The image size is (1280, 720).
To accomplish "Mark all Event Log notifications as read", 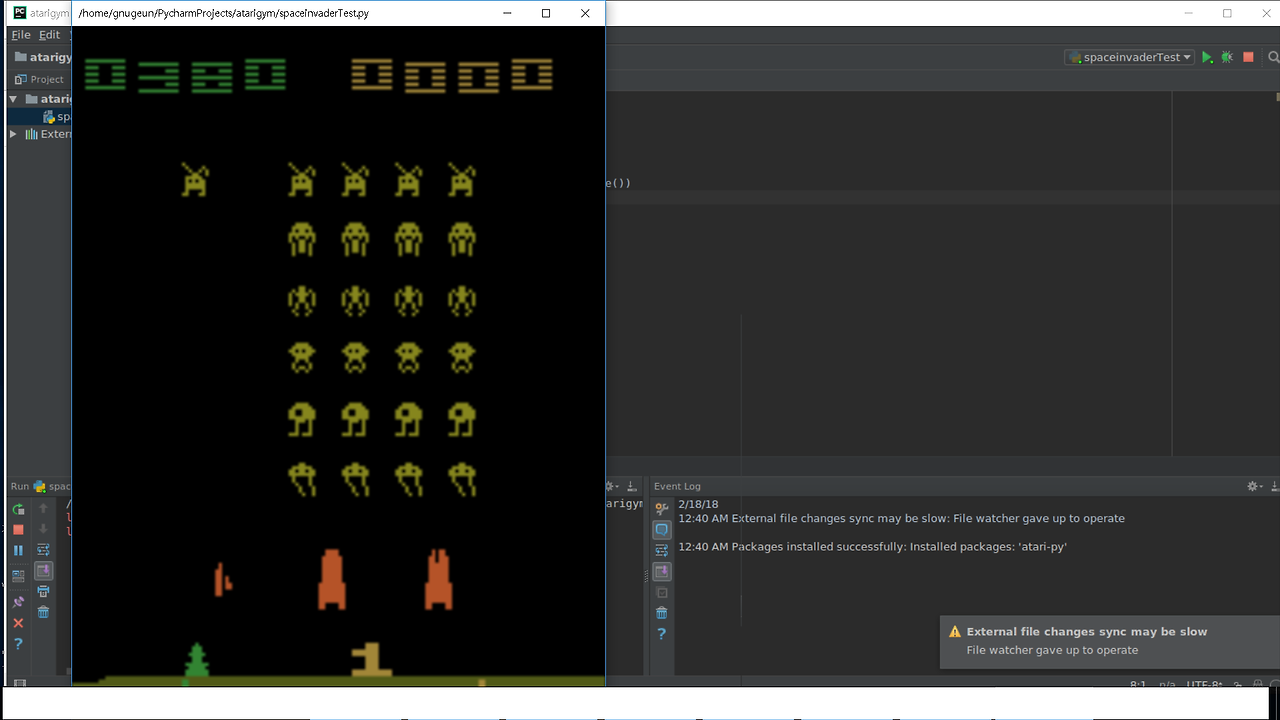I will coord(661,593).
